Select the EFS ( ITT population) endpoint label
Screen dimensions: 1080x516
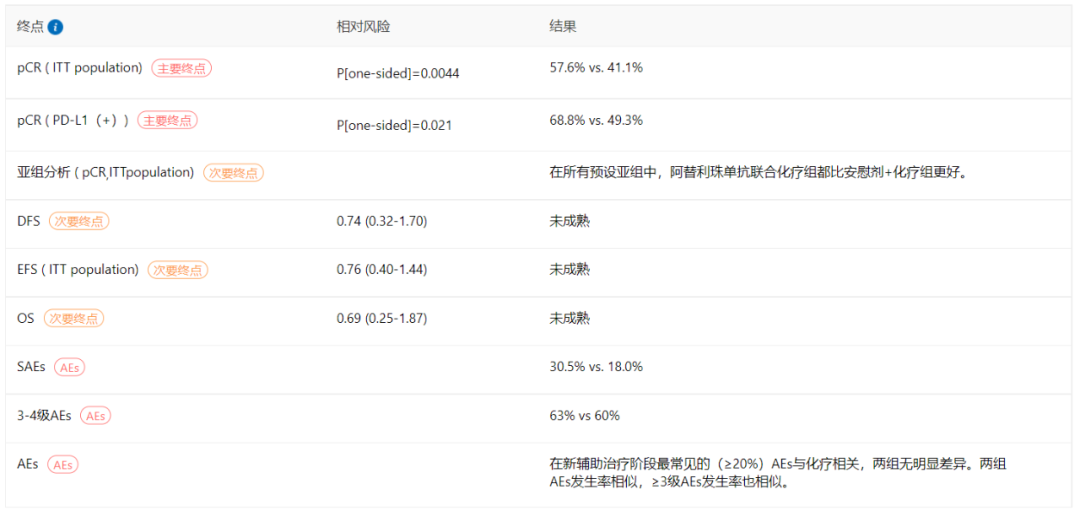(78, 269)
